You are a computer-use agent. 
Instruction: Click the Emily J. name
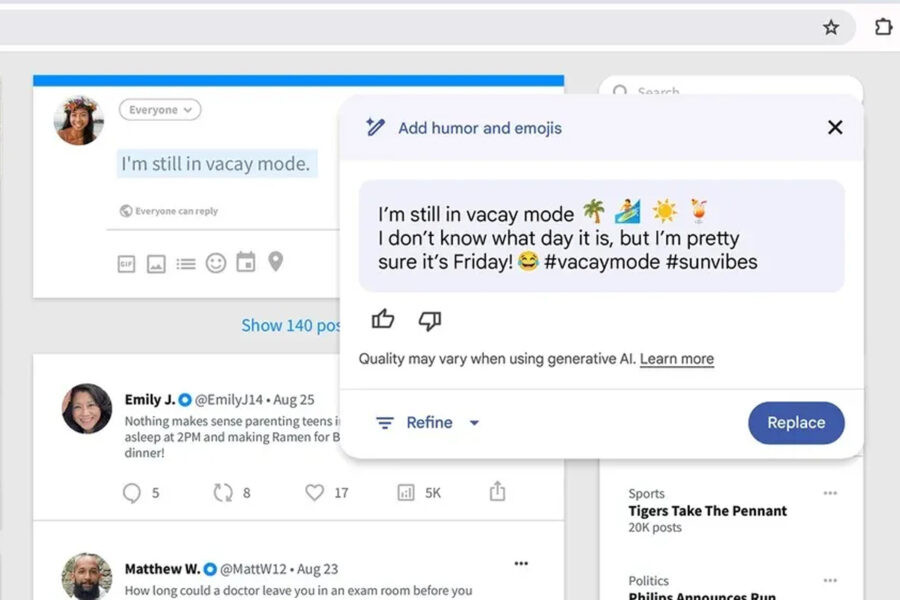click(x=150, y=399)
